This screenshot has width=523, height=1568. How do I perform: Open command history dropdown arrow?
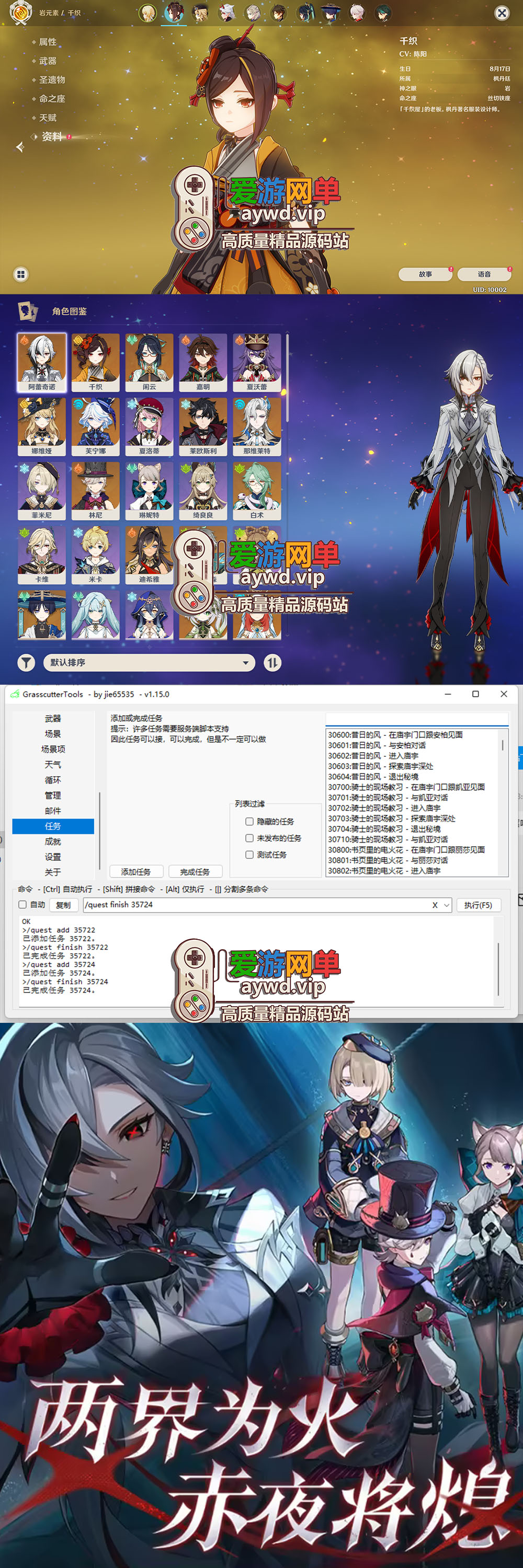447,905
